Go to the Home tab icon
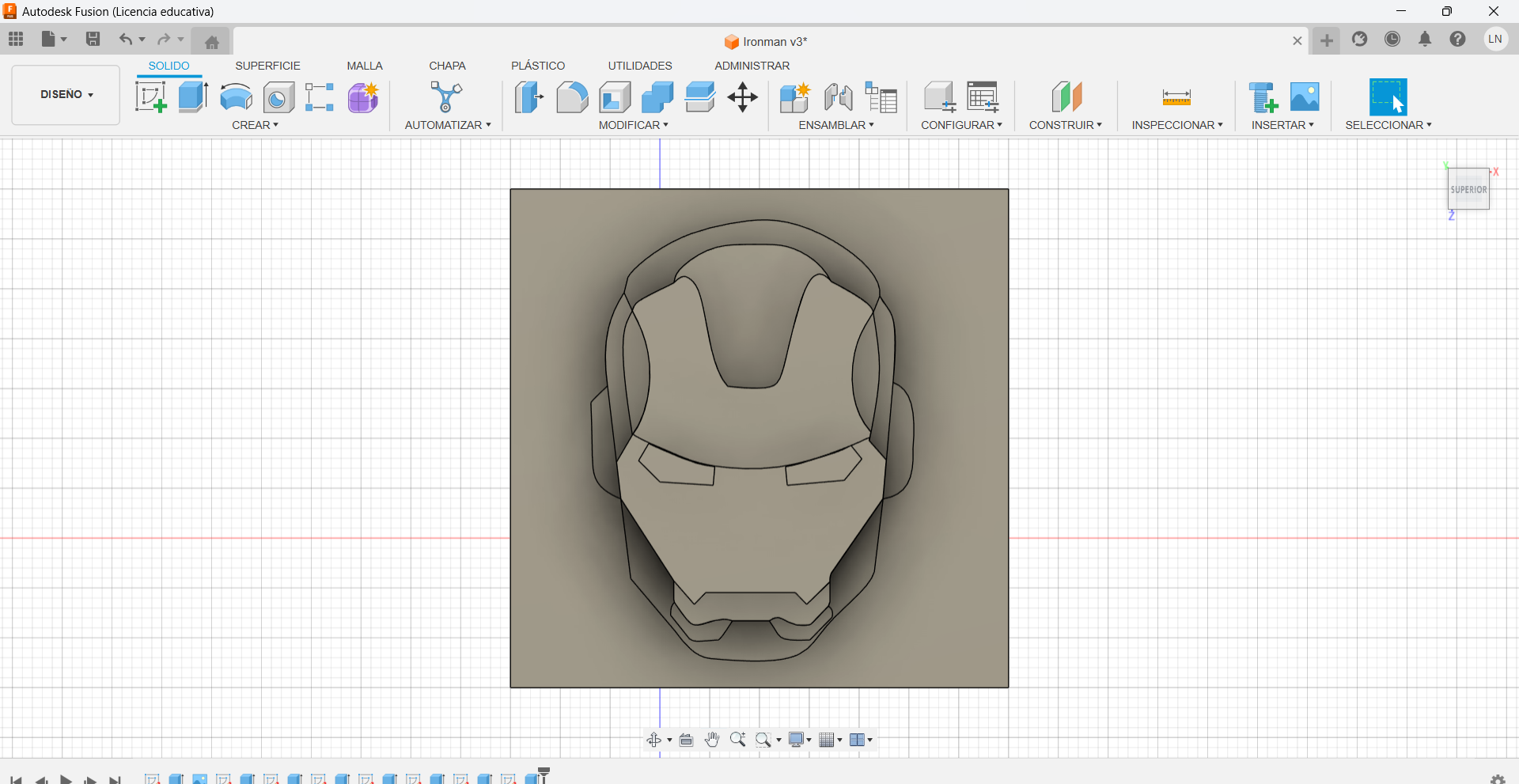Screen dimensions: 1519x784 coord(211,42)
